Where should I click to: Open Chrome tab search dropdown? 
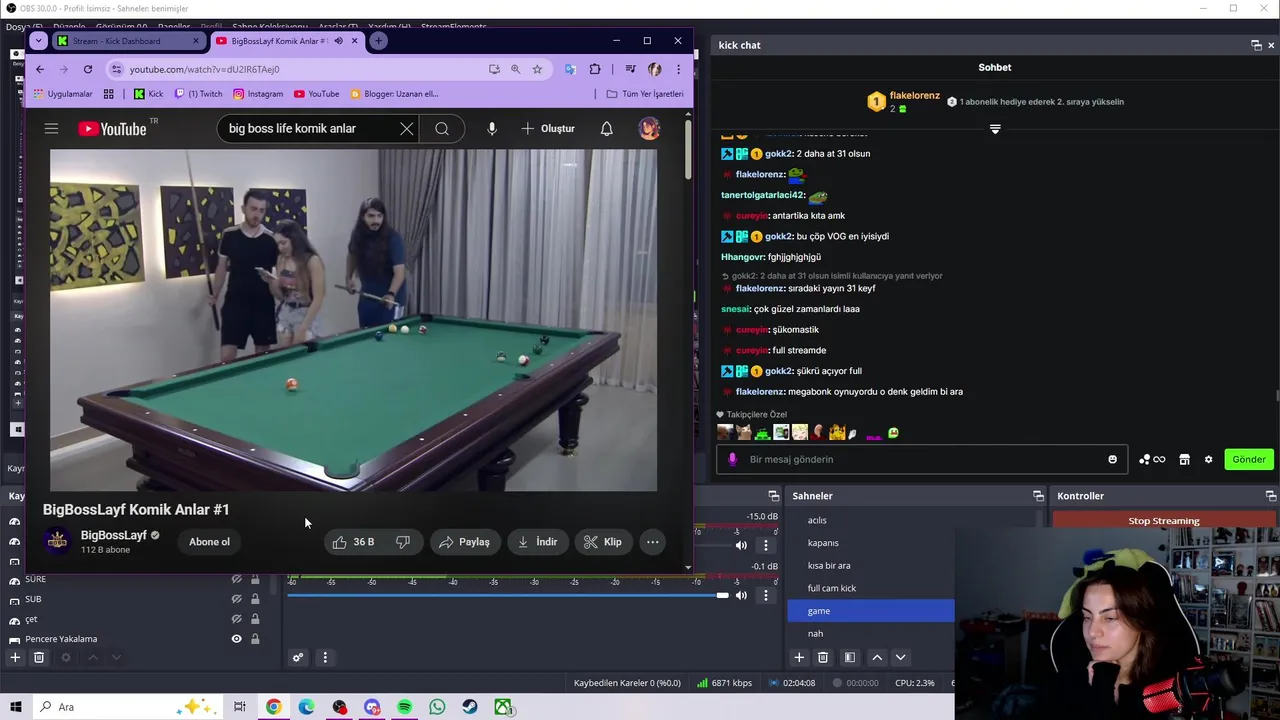coord(38,41)
